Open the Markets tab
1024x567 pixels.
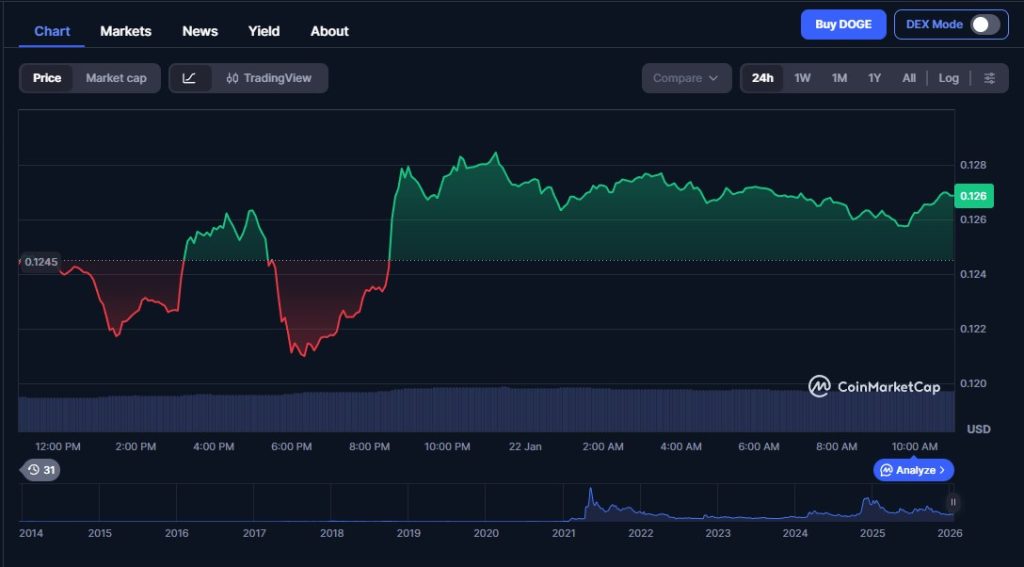point(126,31)
